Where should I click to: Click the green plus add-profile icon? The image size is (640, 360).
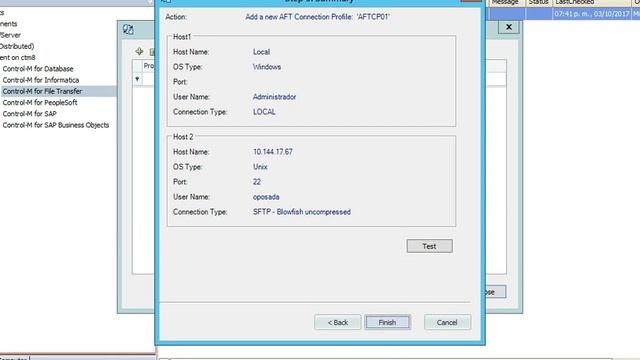(x=139, y=51)
